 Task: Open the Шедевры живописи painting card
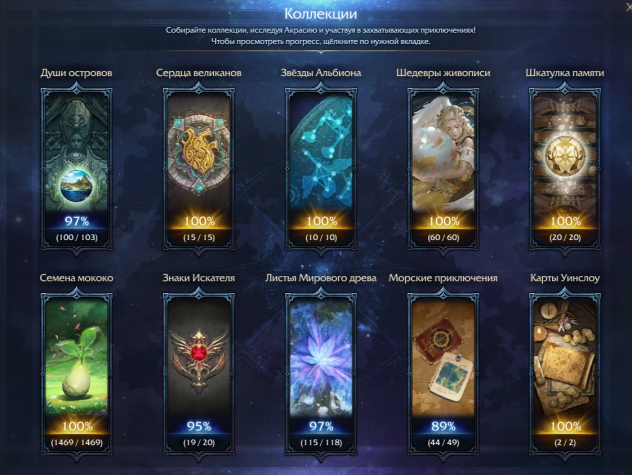click(x=443, y=169)
